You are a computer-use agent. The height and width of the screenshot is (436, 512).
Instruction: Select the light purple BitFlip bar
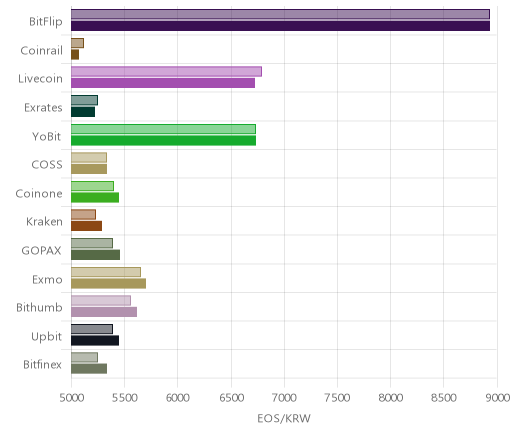pos(280,15)
